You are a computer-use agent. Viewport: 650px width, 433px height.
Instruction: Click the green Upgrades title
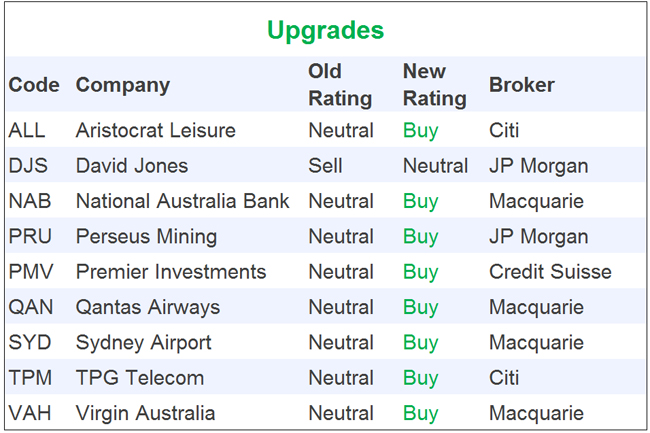tap(325, 30)
